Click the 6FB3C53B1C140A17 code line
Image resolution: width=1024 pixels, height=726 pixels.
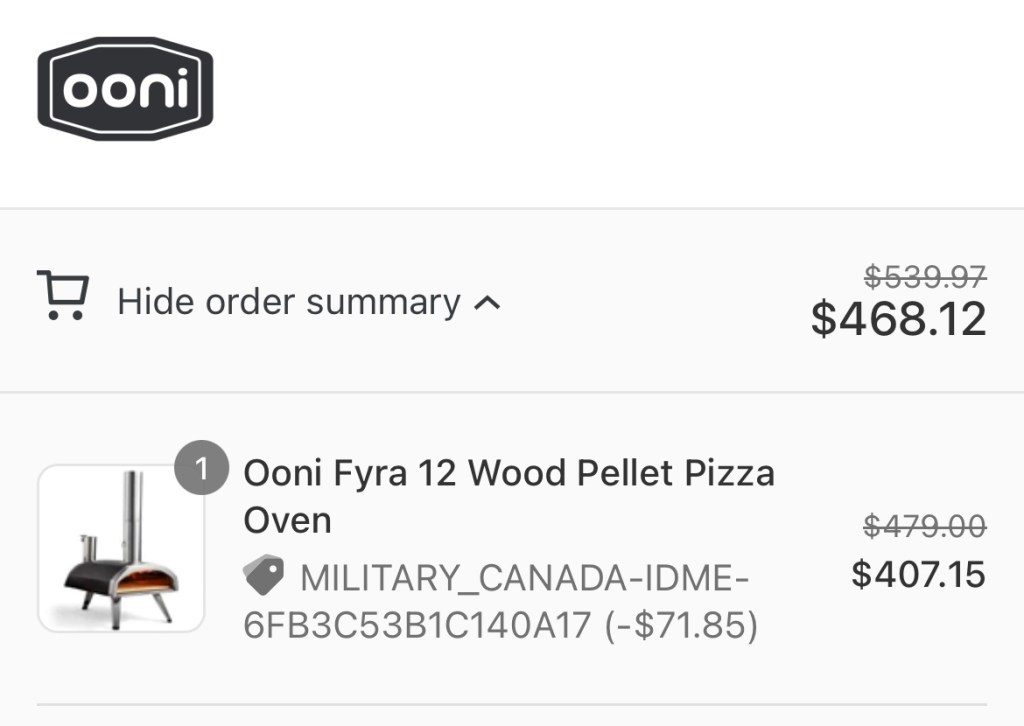[418, 626]
